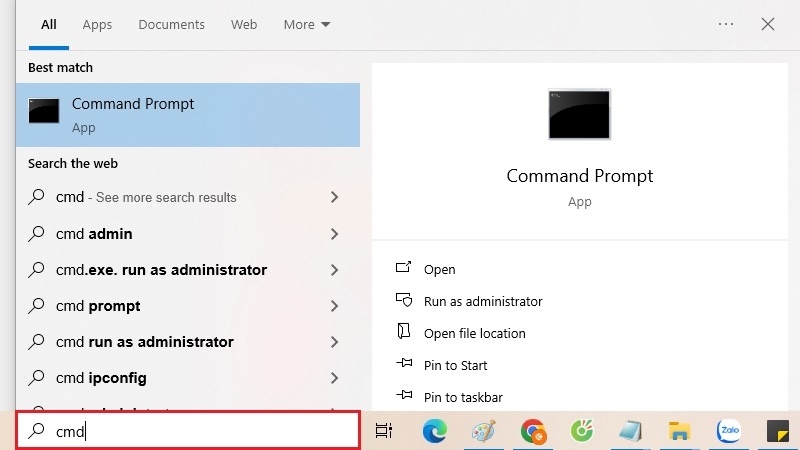Launch Microsoft Edge from taskbar
The width and height of the screenshot is (800, 450).
coord(435,431)
